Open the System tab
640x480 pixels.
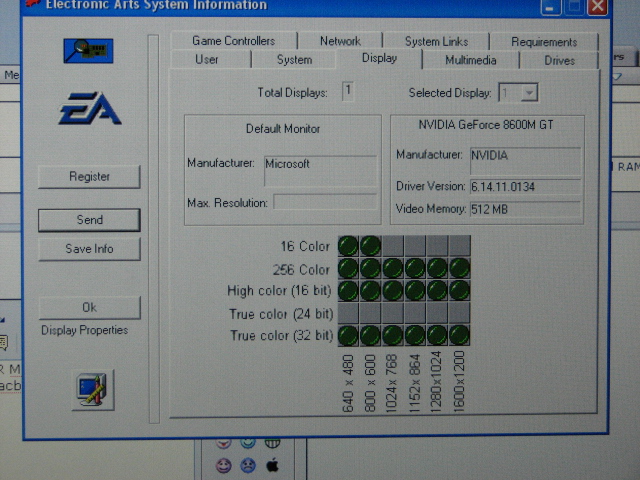[x=294, y=60]
